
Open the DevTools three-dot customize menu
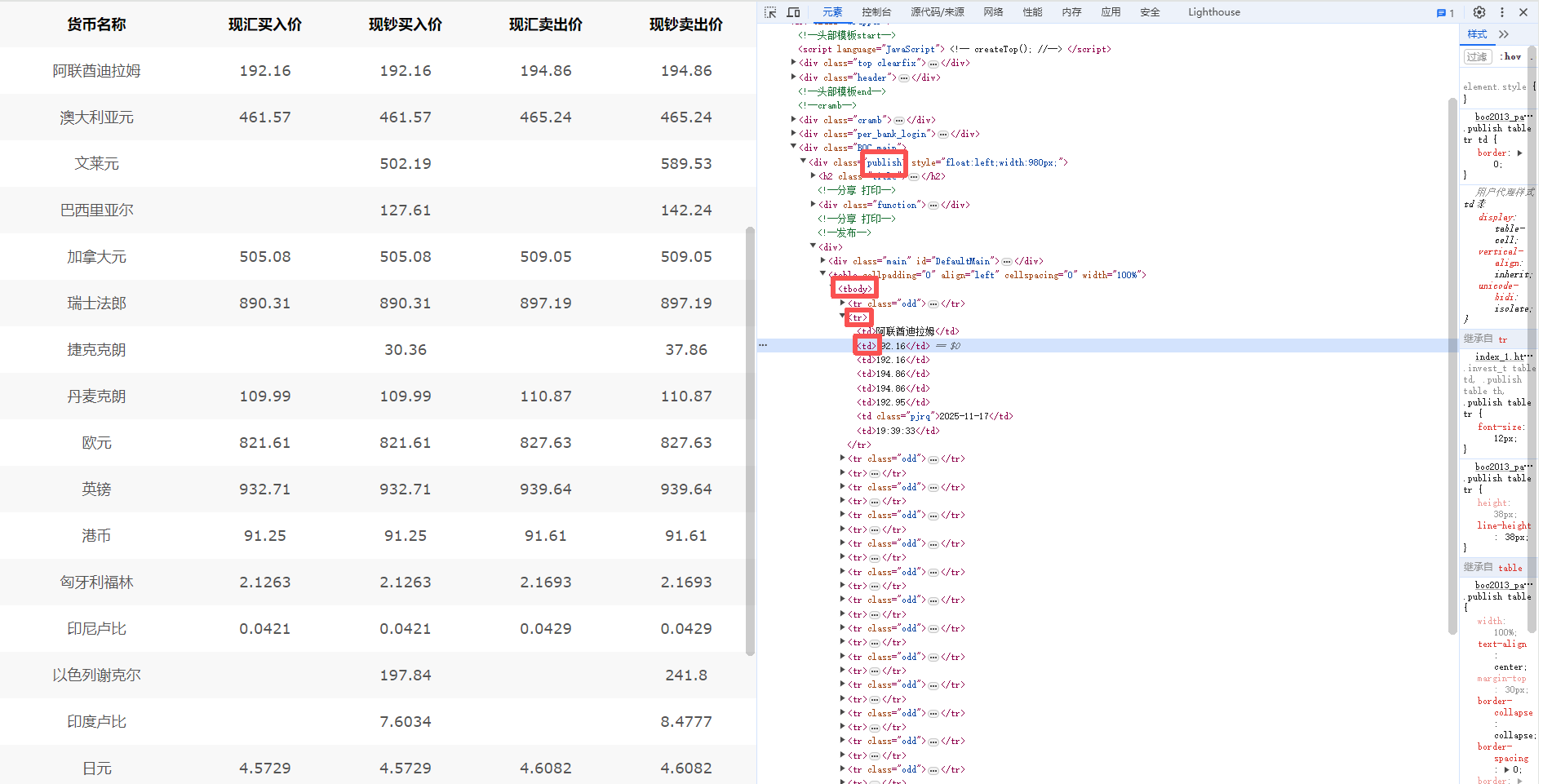[x=1502, y=12]
